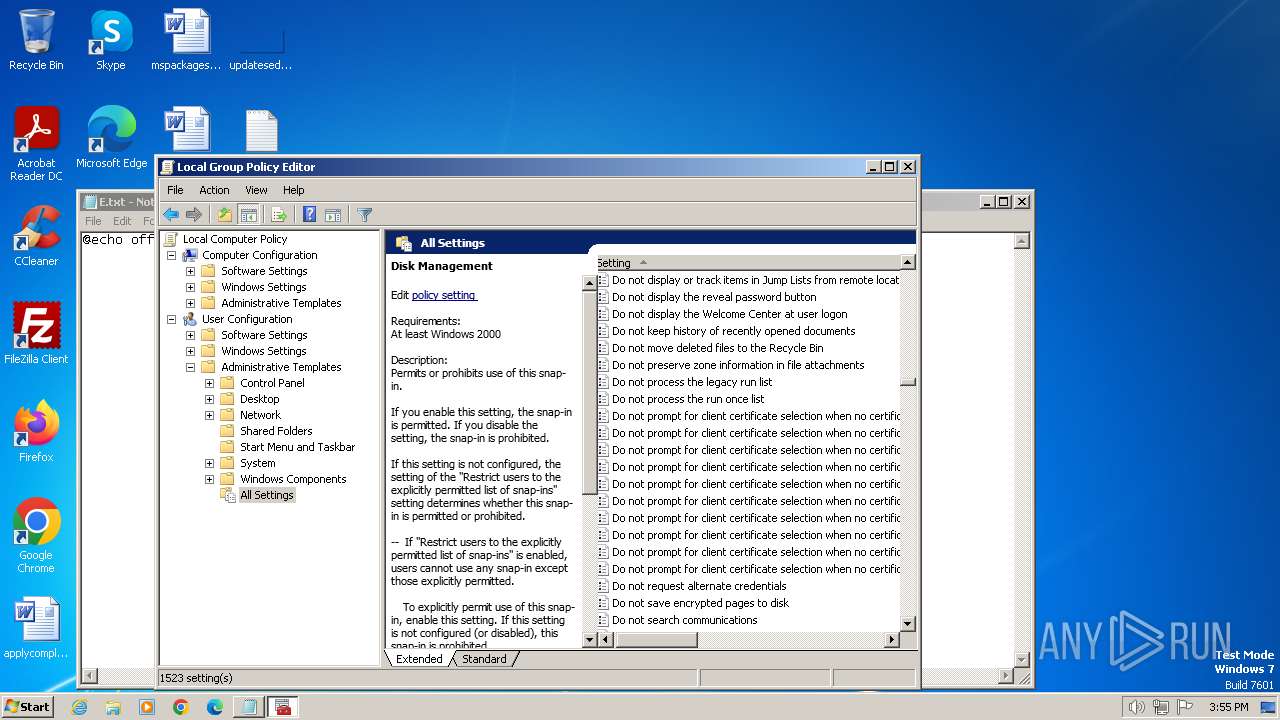Open the Action menu
1280x720 pixels.
pos(214,190)
